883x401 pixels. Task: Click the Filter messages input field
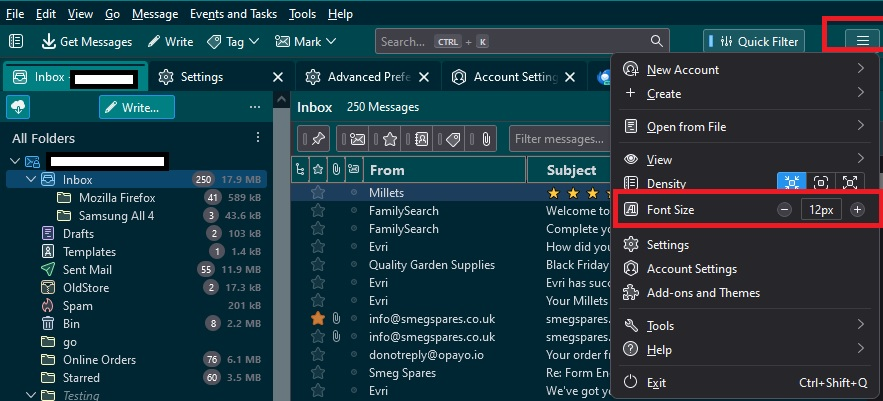point(559,139)
